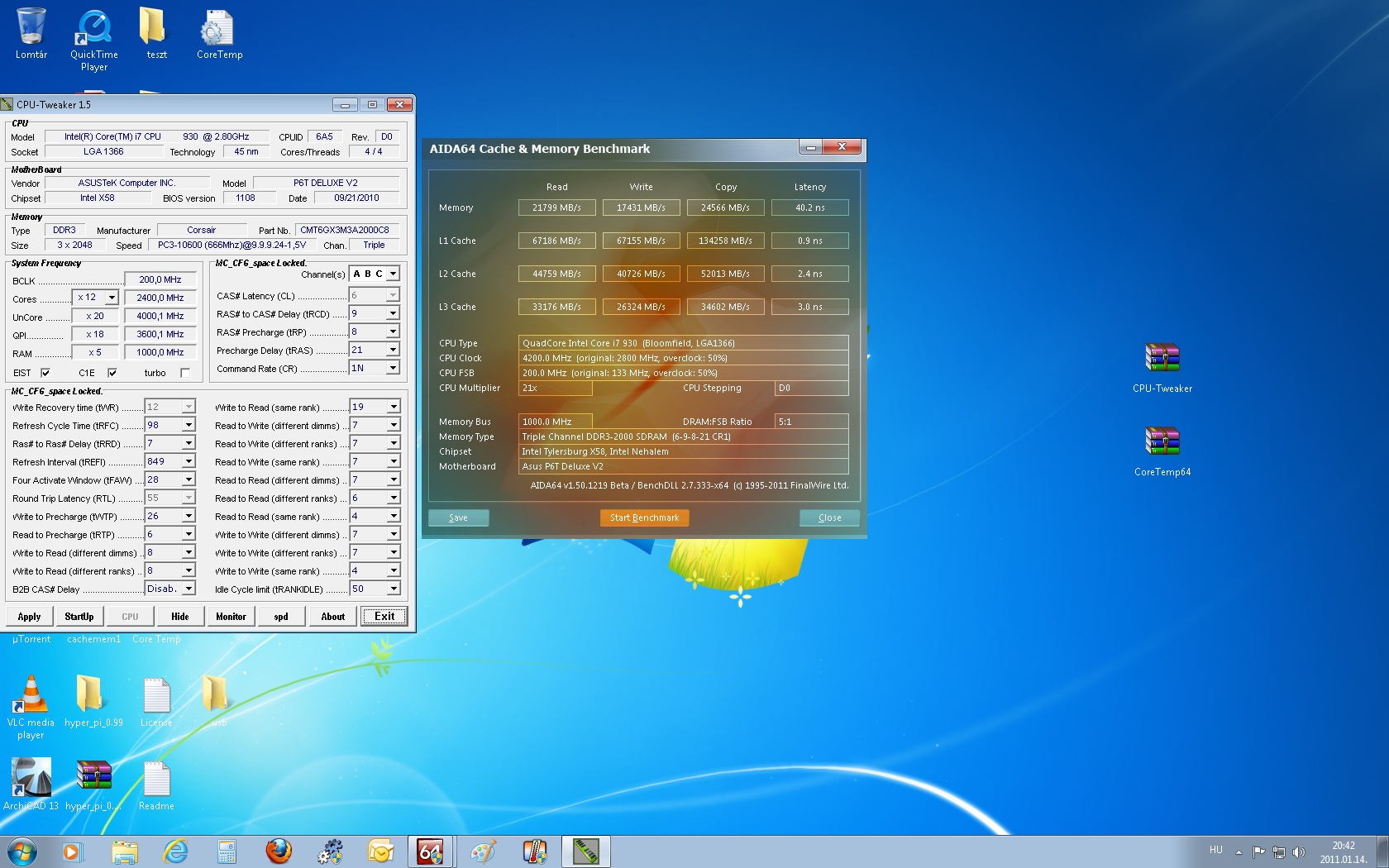
Task: Click the Memory Latency 40.2 ns cell
Action: coord(809,207)
